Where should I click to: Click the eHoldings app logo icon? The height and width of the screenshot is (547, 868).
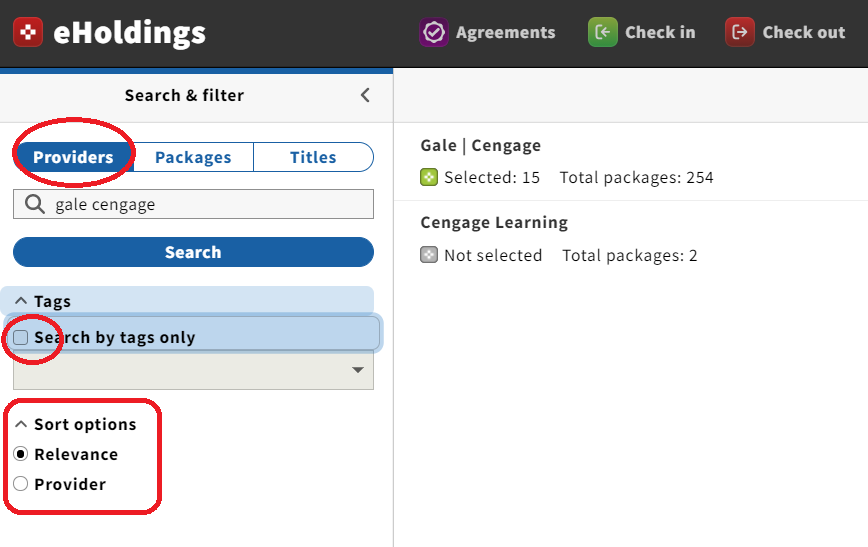tap(28, 32)
